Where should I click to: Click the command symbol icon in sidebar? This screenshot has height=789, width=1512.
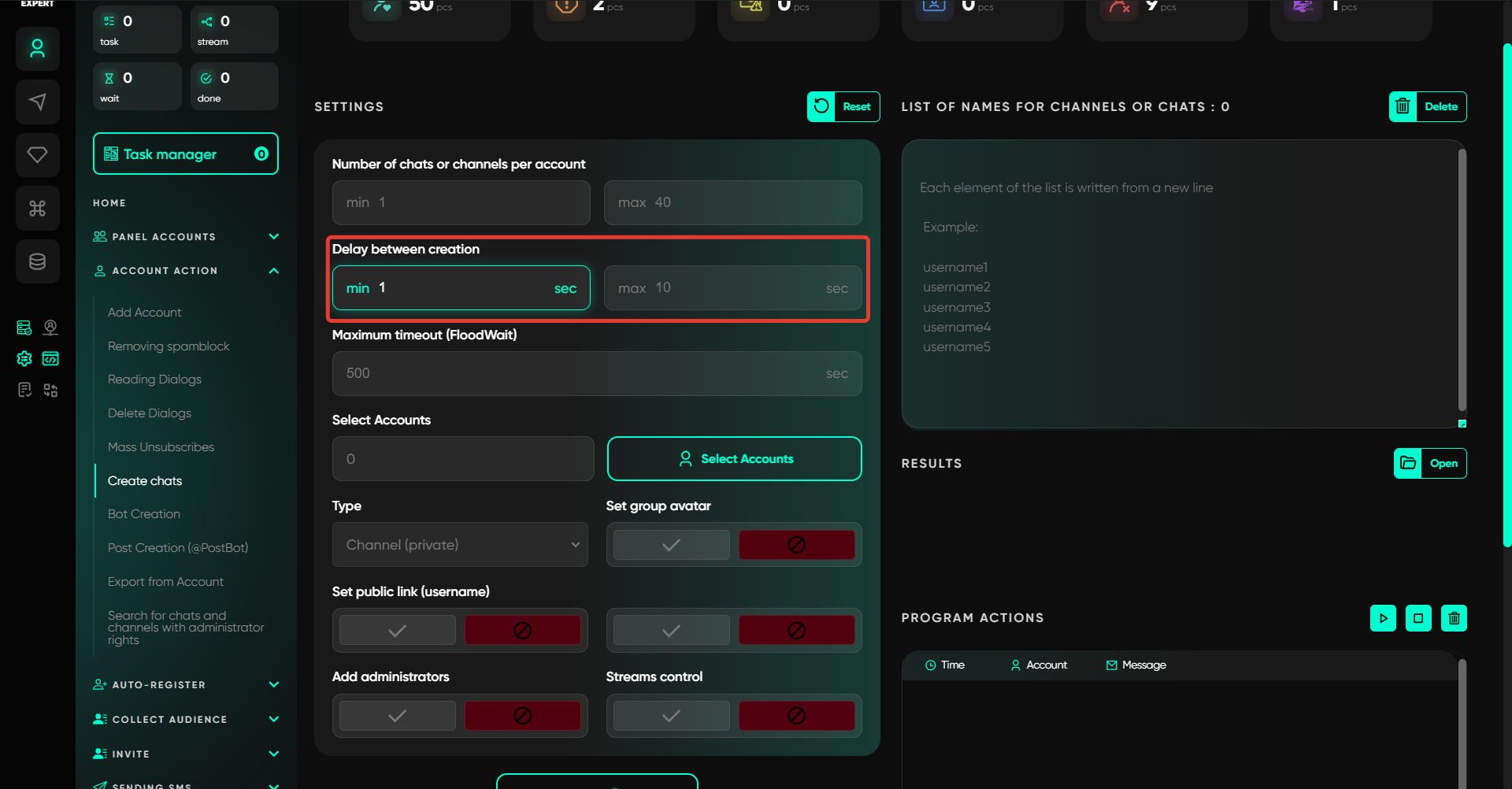(x=37, y=208)
